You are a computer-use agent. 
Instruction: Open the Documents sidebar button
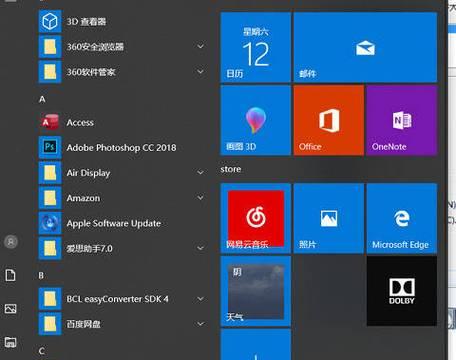click(10, 275)
